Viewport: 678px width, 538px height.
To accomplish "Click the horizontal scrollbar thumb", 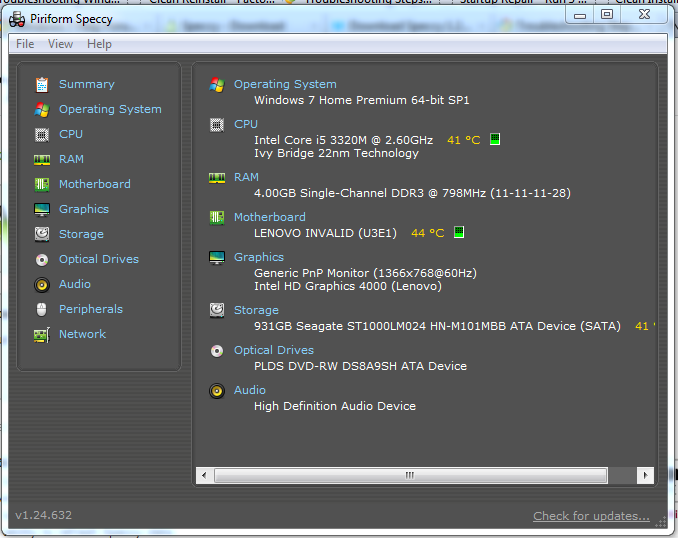I will coord(411,476).
